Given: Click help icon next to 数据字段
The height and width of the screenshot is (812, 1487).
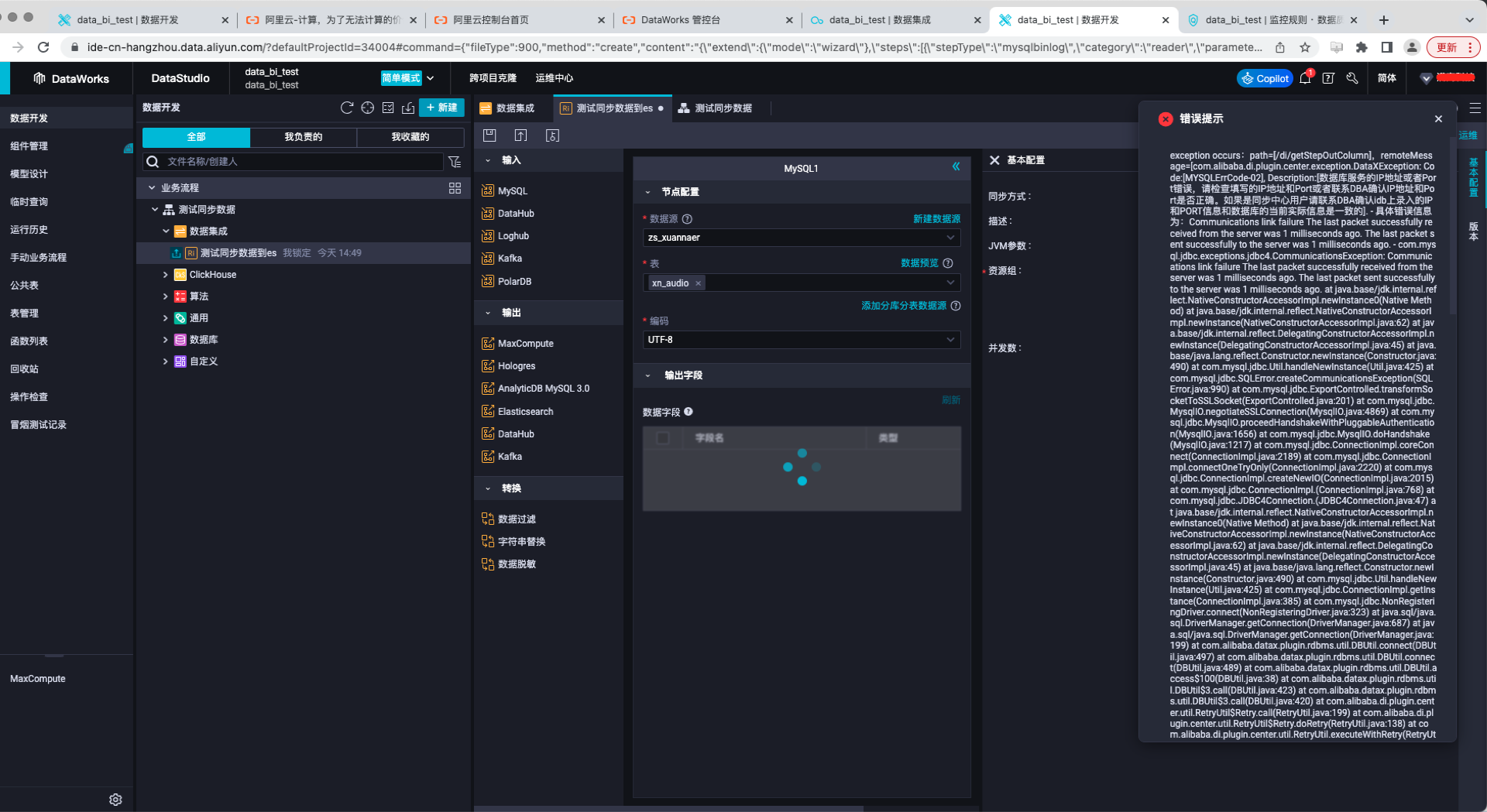Looking at the screenshot, I should [x=689, y=412].
